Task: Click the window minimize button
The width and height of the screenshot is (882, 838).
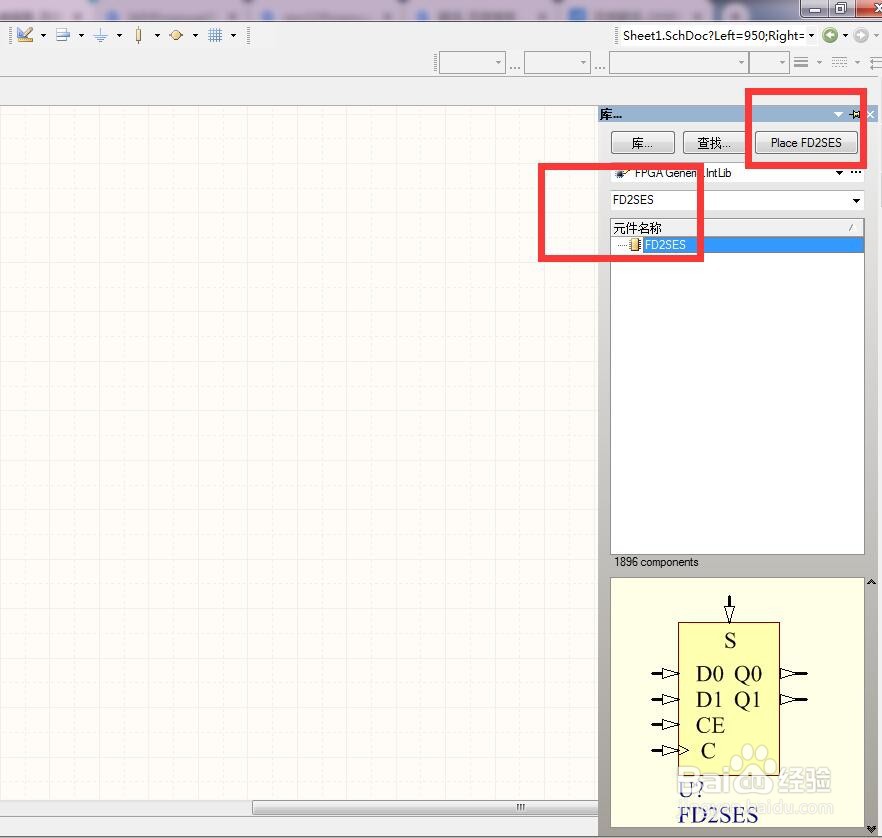Action: point(814,8)
